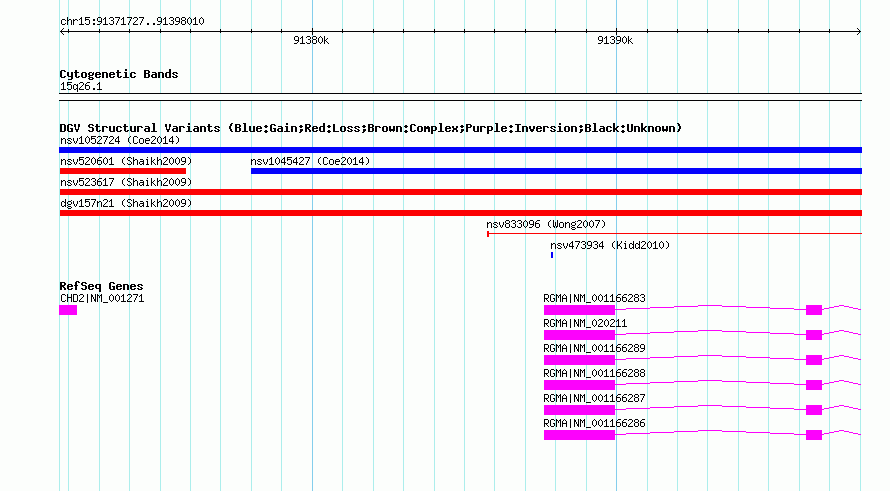Select the small second exon of RGMA NM_001166287
The width and height of the screenshot is (890, 491).
(x=814, y=410)
